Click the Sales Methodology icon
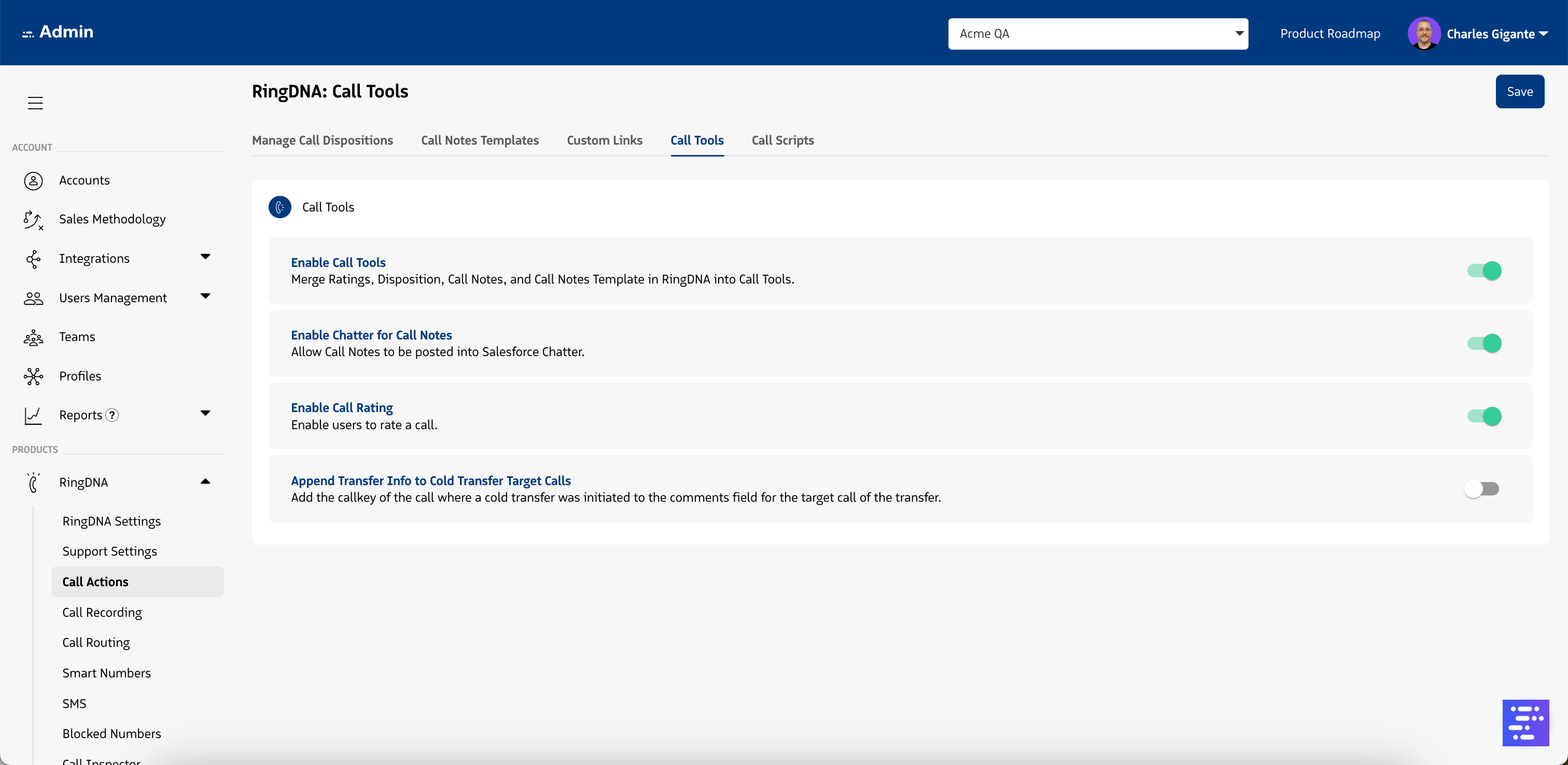 (33, 220)
